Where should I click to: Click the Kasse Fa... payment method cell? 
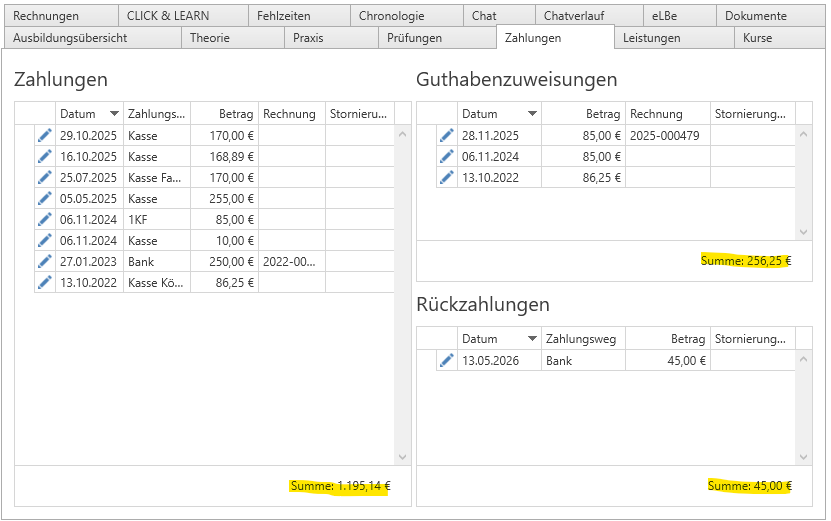[x=157, y=178]
